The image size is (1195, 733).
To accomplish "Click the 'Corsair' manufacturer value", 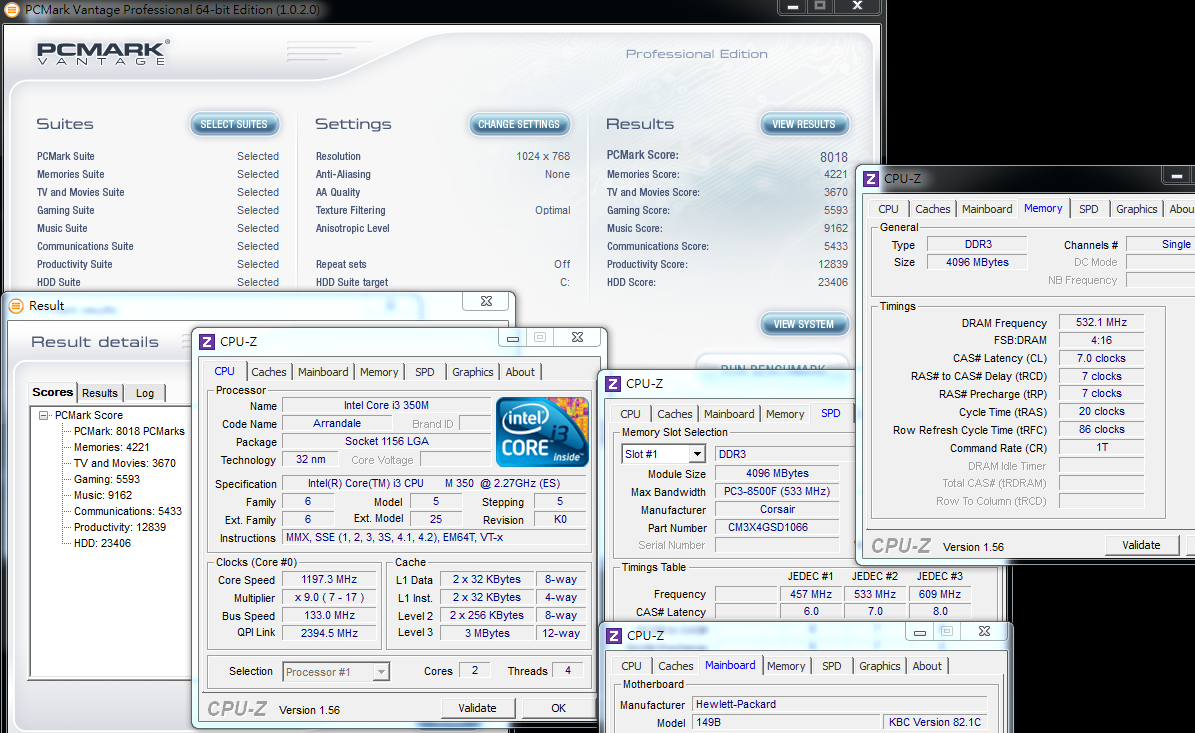I will [x=777, y=510].
